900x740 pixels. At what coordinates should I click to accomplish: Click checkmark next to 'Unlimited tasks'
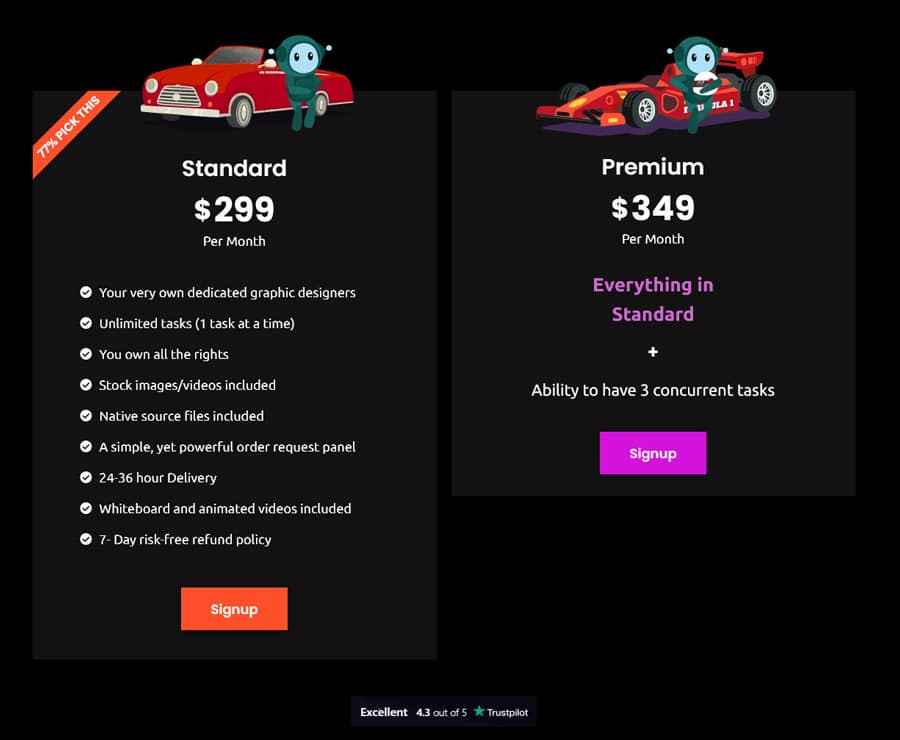click(x=86, y=323)
